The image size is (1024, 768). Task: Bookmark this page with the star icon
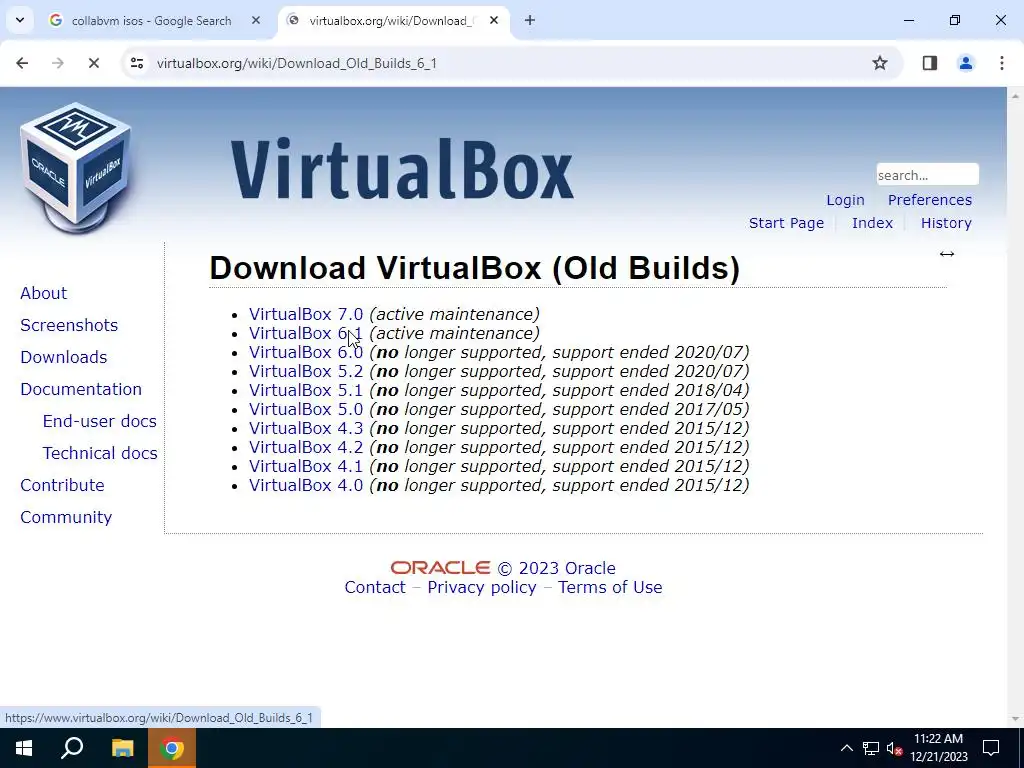(x=880, y=63)
